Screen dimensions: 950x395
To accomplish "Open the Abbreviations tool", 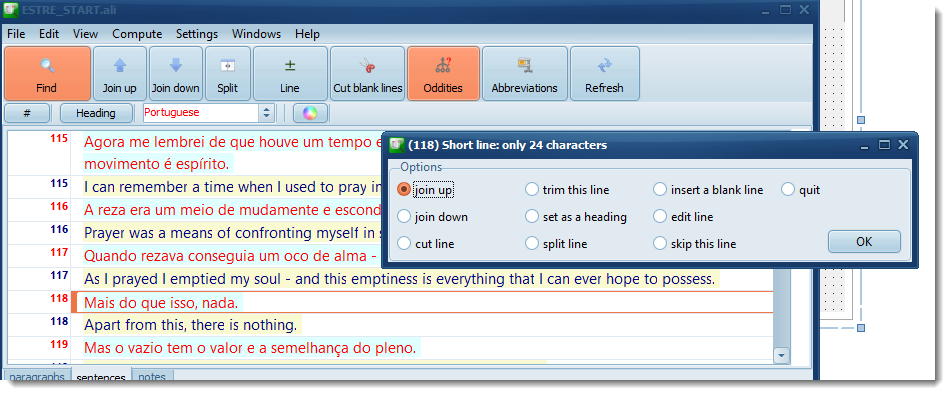I will pyautogui.click(x=525, y=73).
